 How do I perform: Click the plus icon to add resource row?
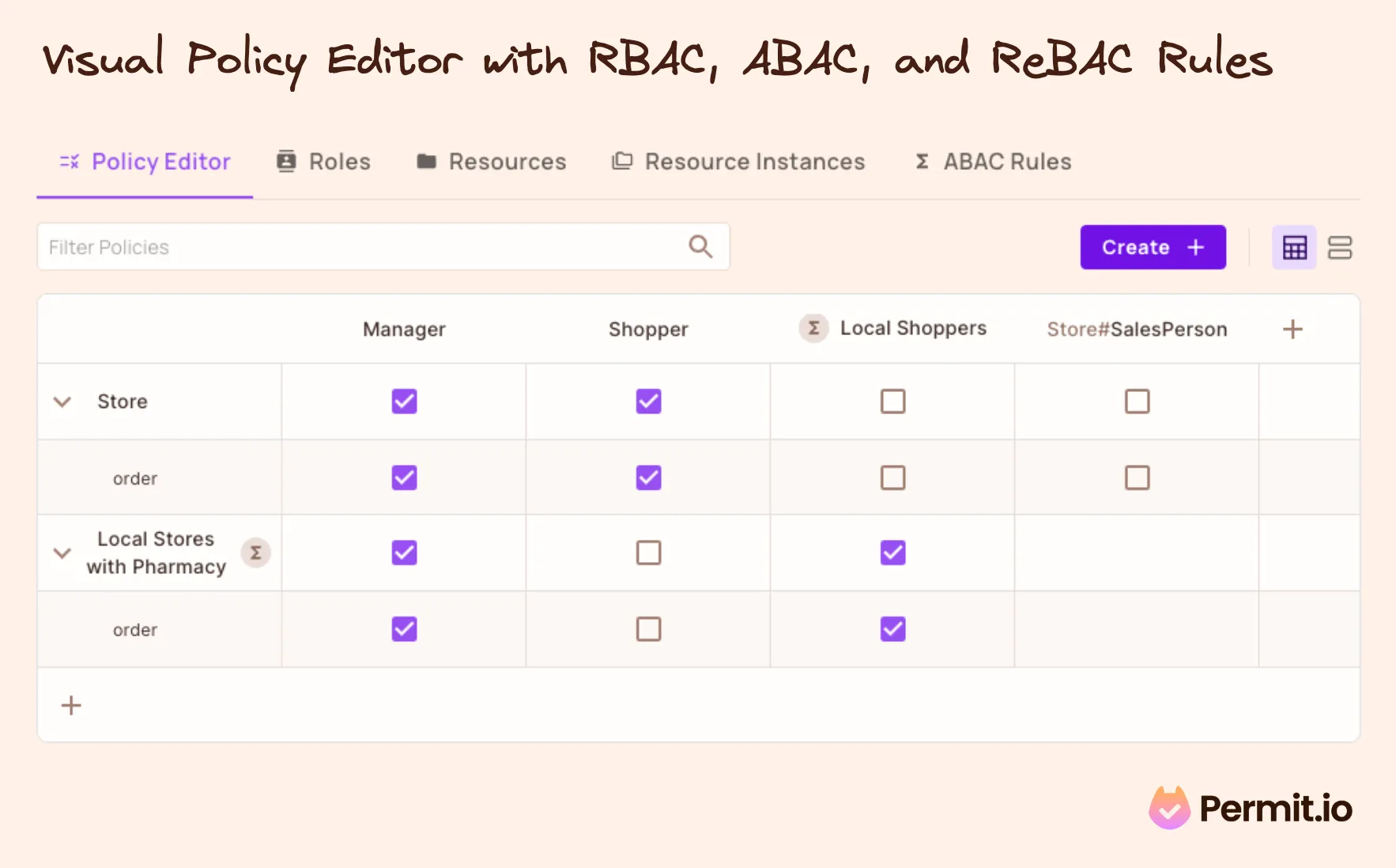pos(71,705)
